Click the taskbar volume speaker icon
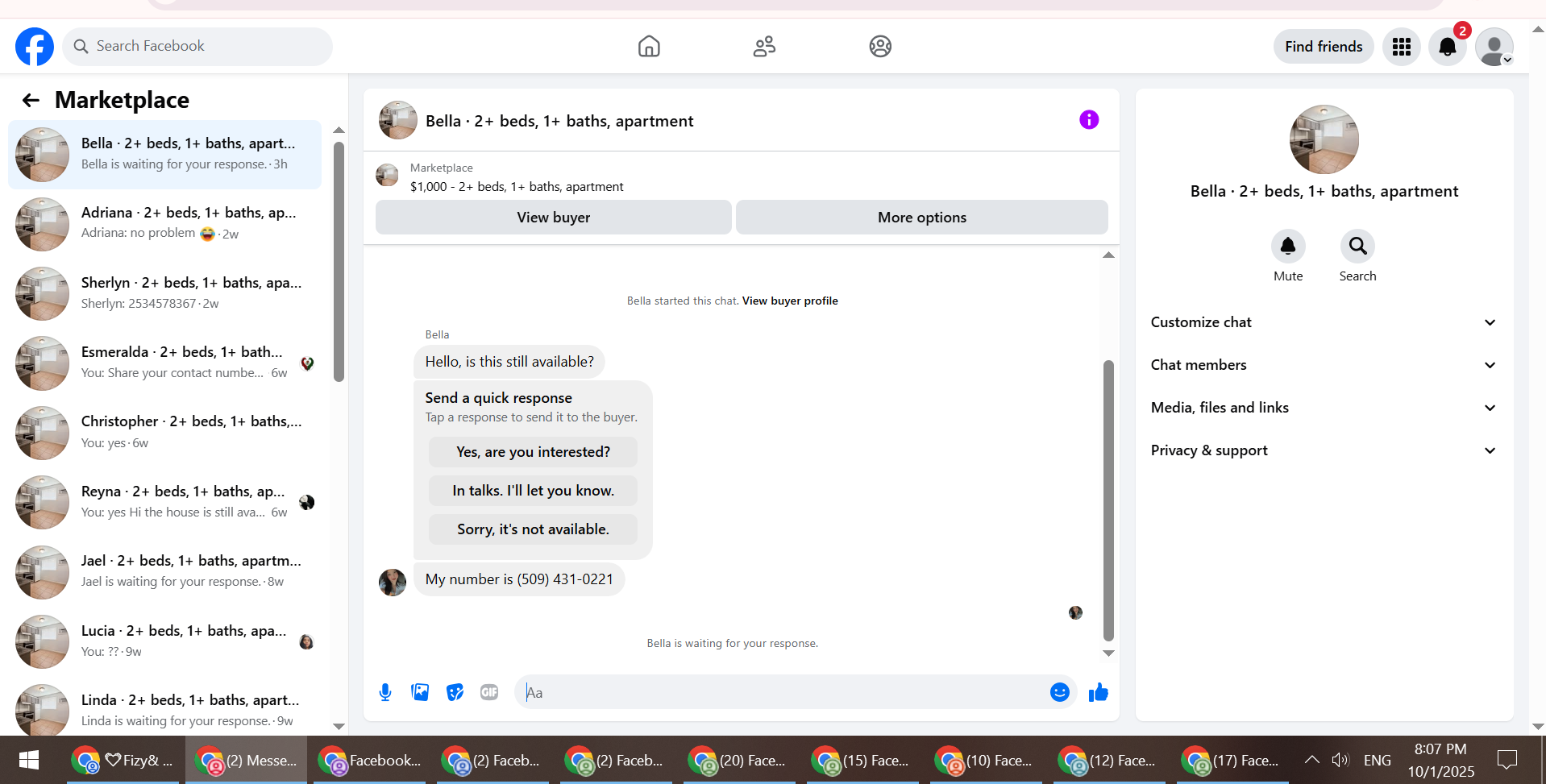The image size is (1546, 784). [x=1340, y=760]
